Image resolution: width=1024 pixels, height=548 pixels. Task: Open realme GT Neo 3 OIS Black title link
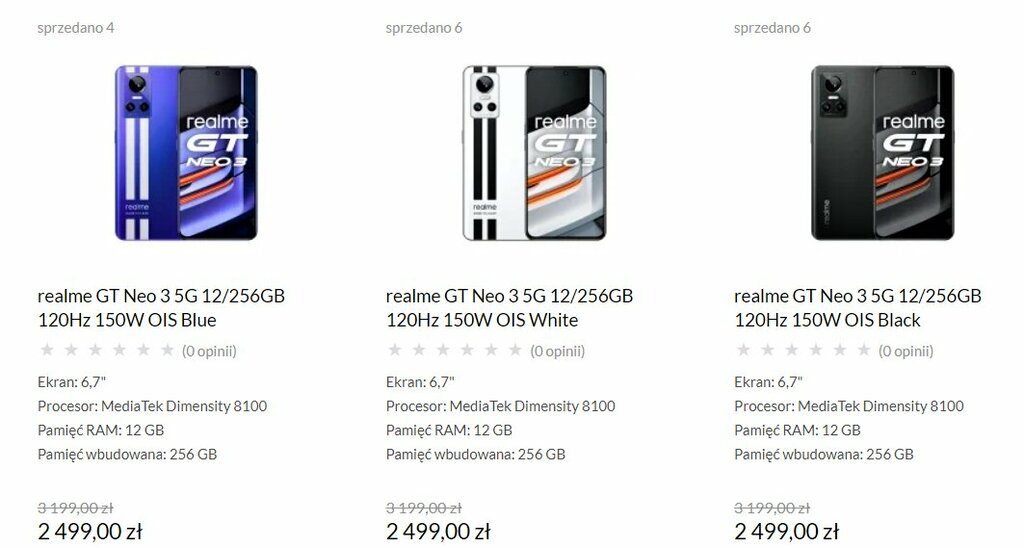pos(857,308)
